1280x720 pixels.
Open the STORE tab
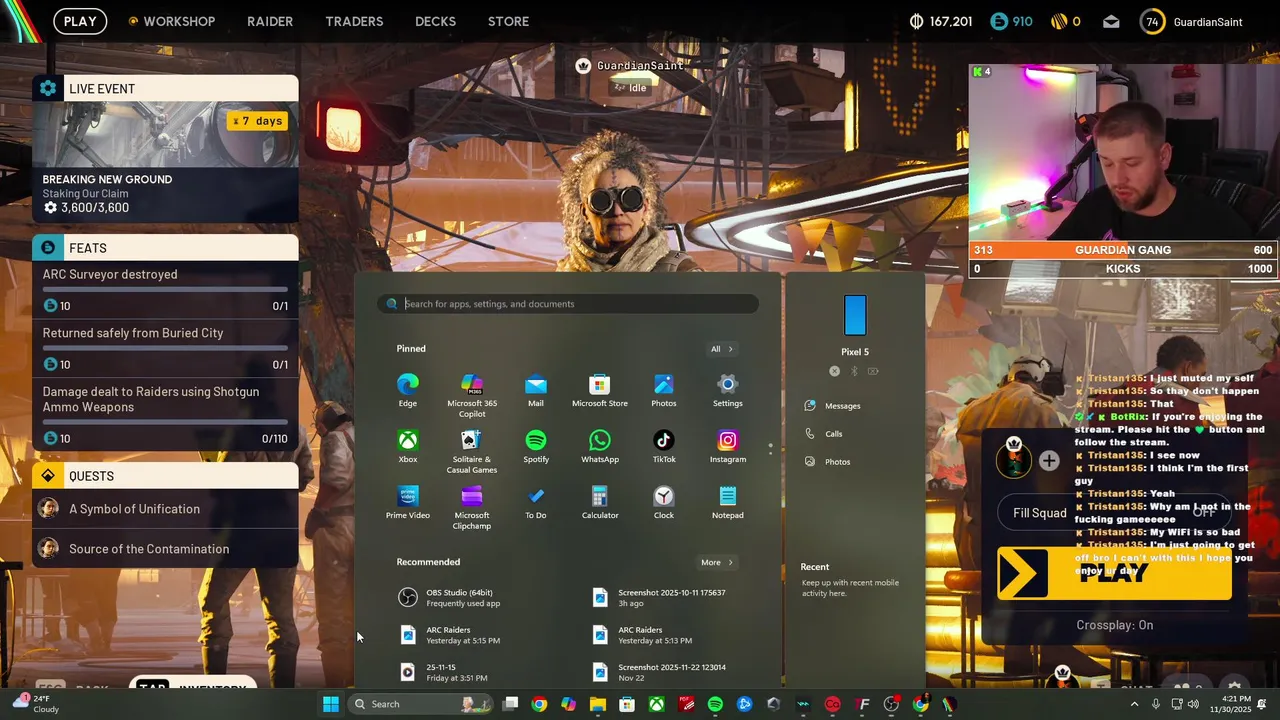pyautogui.click(x=508, y=21)
